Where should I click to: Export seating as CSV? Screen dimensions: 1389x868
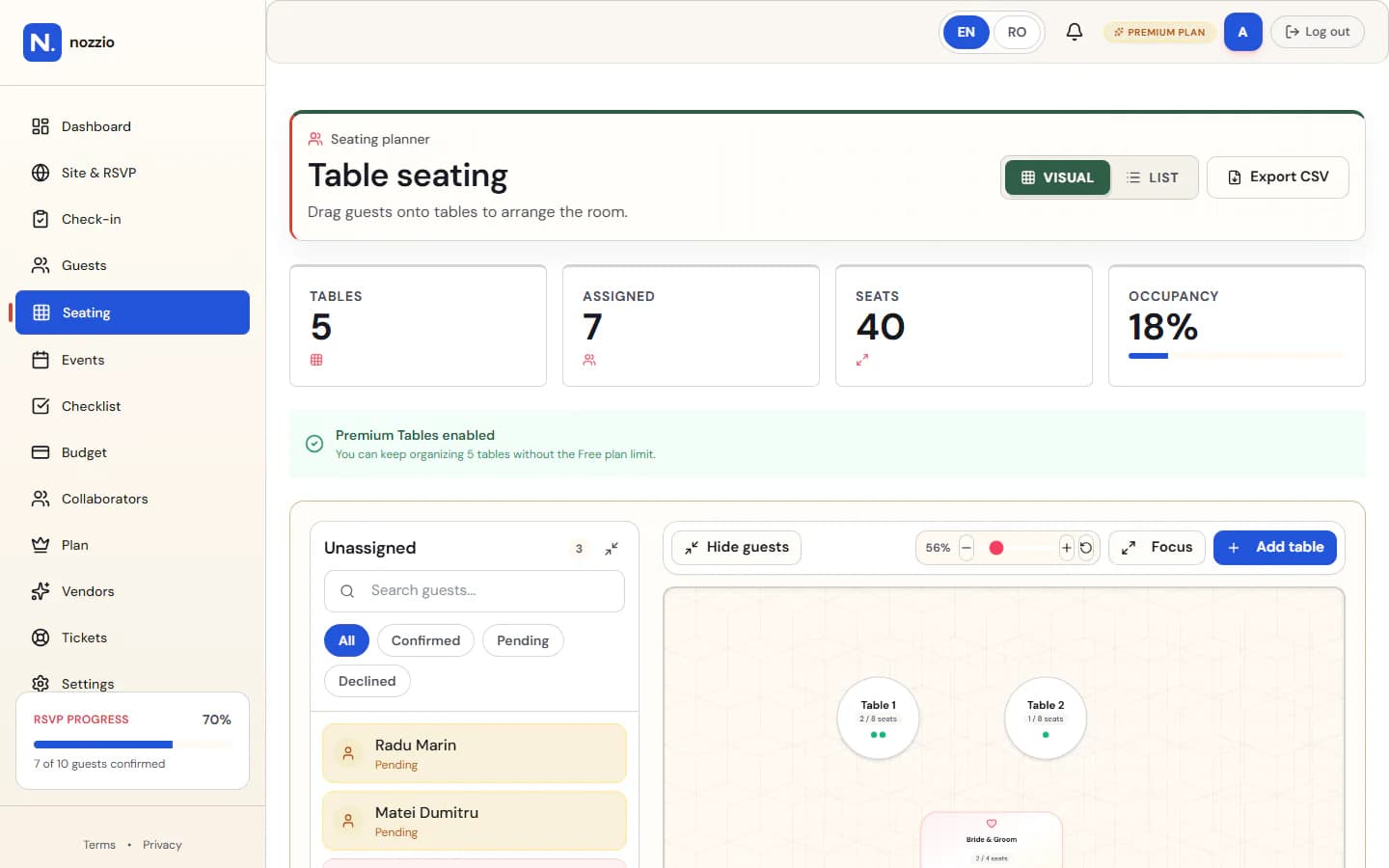[x=1277, y=177]
